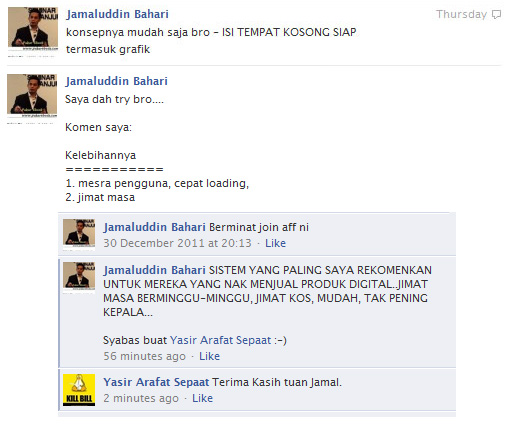Open author name before 'SISTEM YANG PALING' comment
515x424 pixels.
pyautogui.click(x=154, y=270)
